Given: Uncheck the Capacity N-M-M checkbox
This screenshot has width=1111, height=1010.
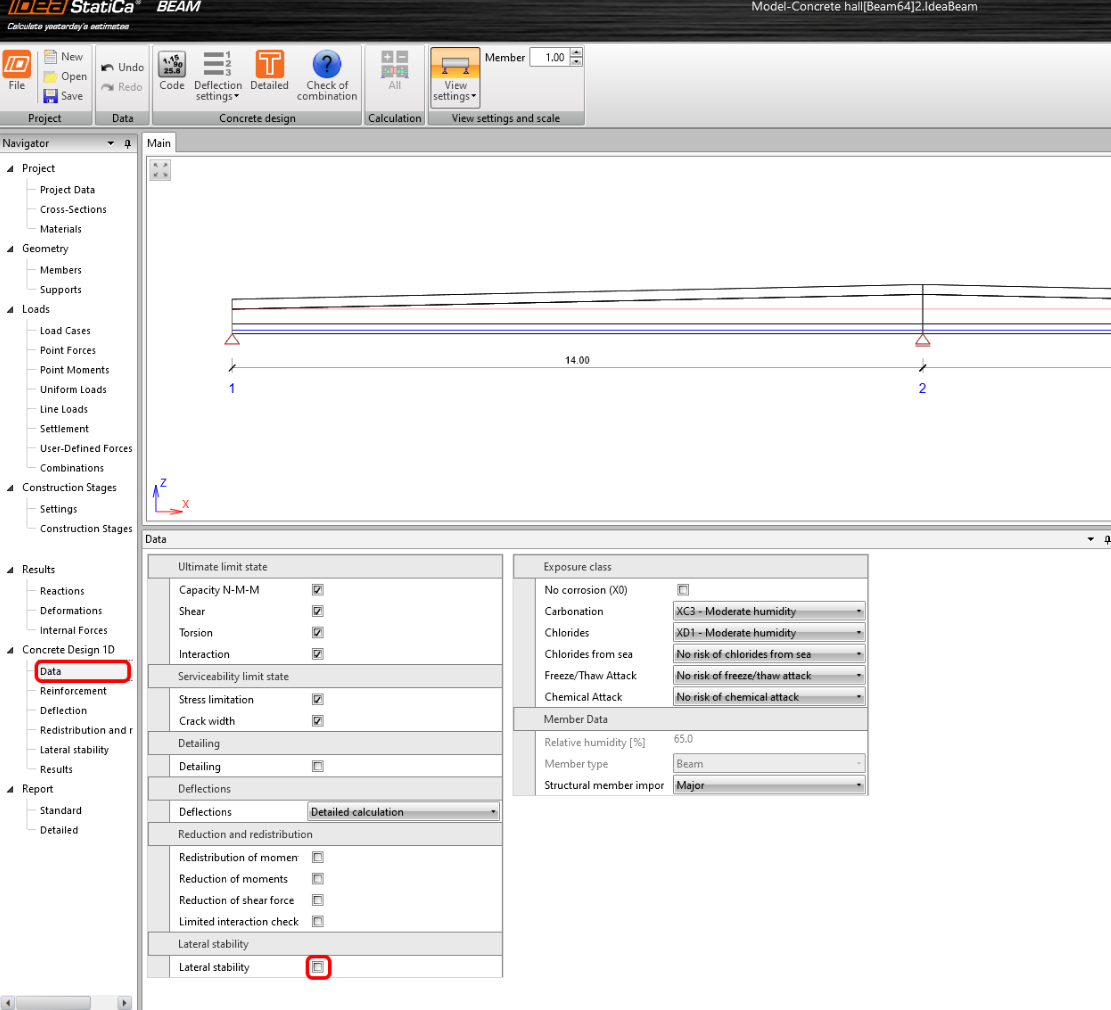Looking at the screenshot, I should click(318, 590).
